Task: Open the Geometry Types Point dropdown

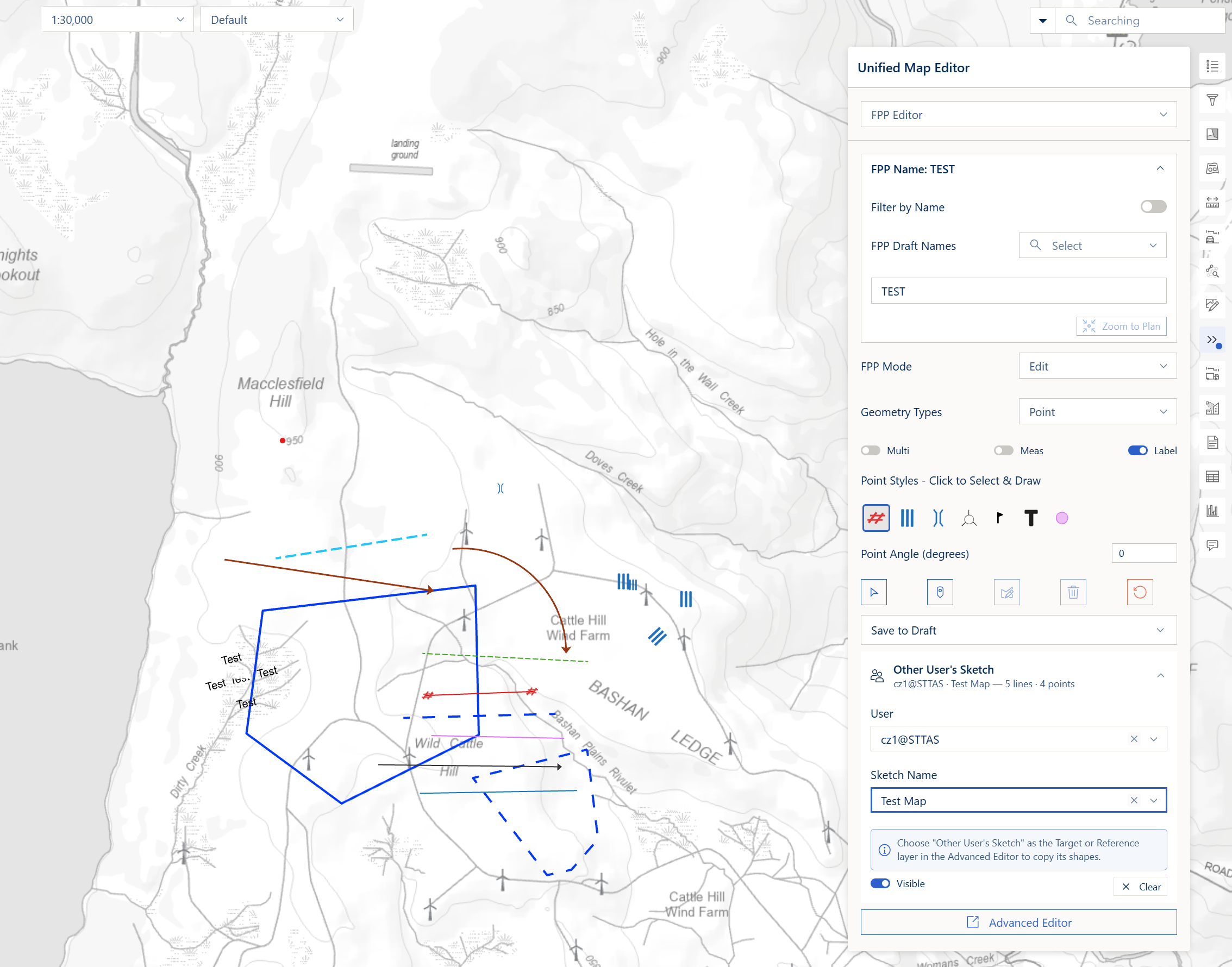Action: [x=1097, y=412]
